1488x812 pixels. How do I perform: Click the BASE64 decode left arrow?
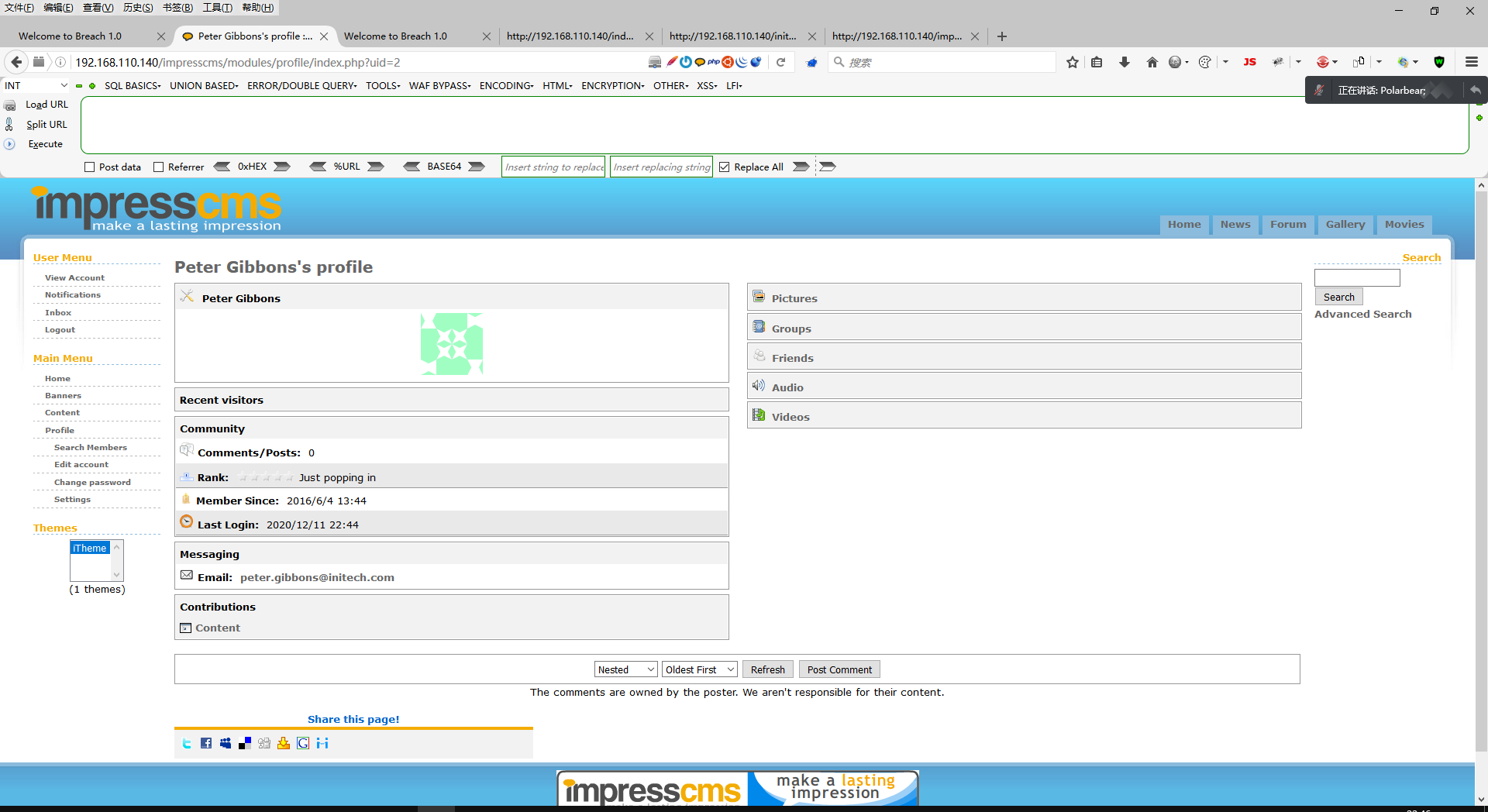pyautogui.click(x=412, y=167)
